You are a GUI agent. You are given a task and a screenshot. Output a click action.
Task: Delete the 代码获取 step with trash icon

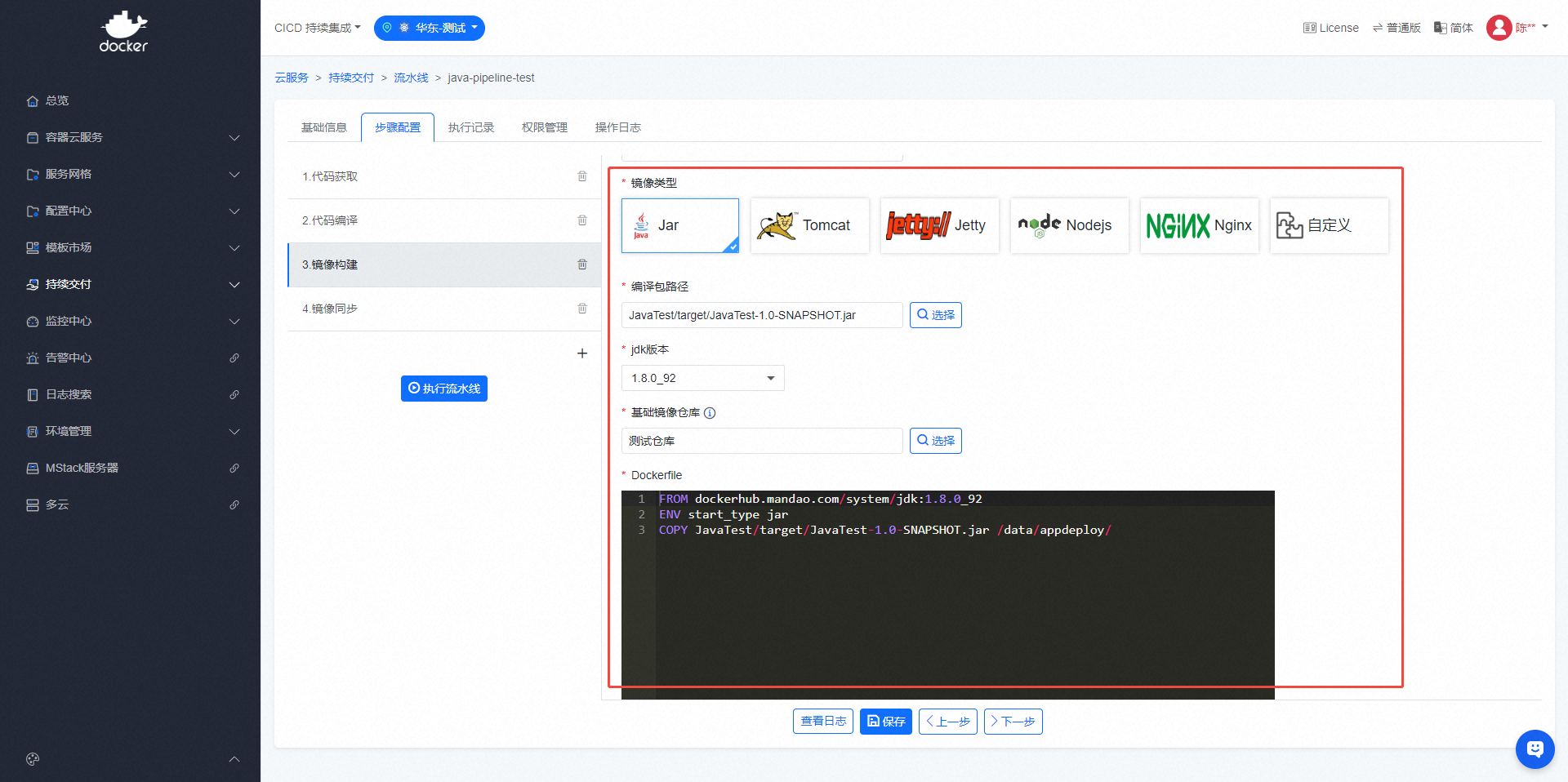pyautogui.click(x=582, y=176)
